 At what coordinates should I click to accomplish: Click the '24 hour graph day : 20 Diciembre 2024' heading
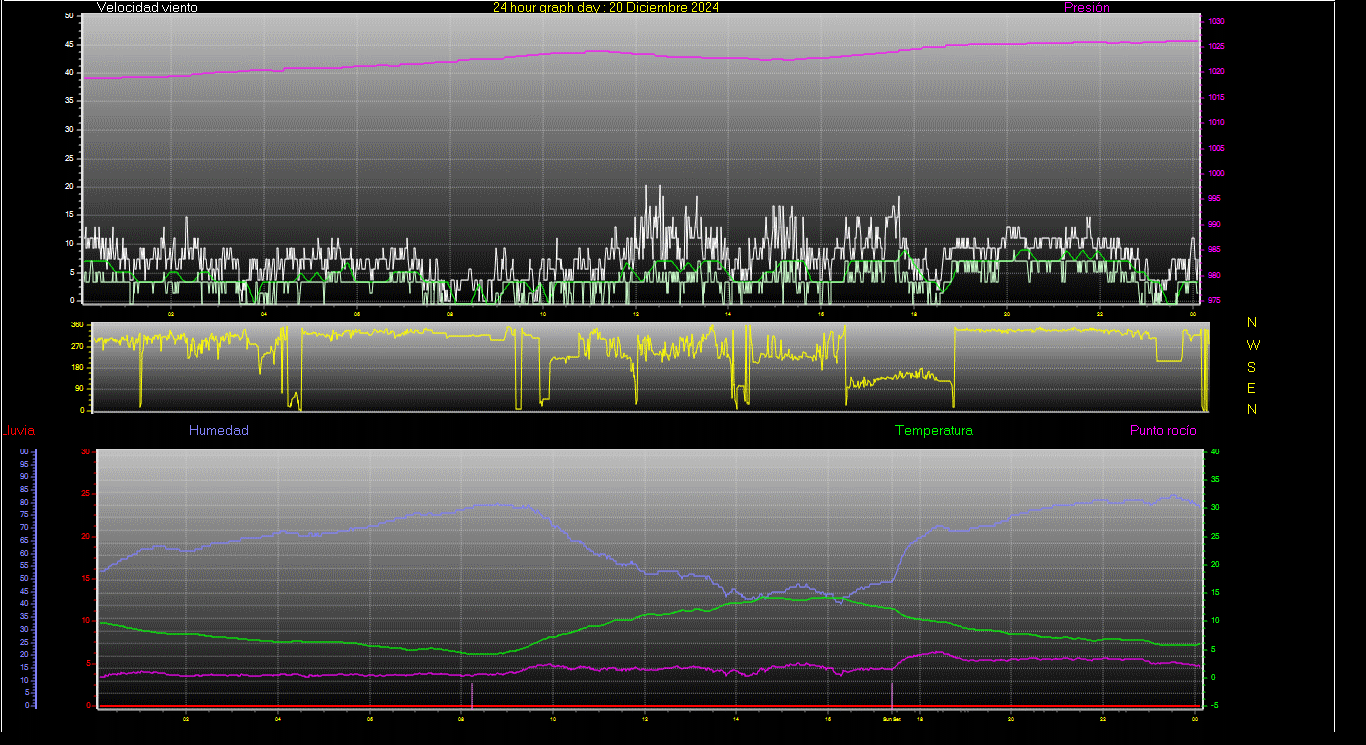coord(606,7)
